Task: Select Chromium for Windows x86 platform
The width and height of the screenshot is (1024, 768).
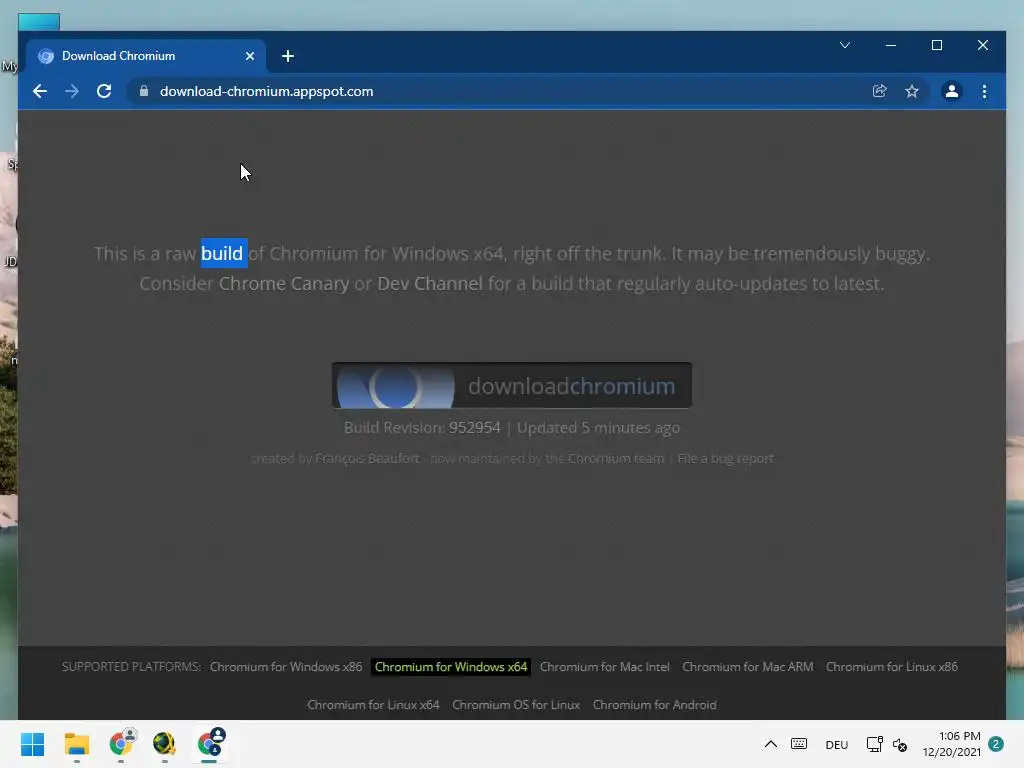Action: pyautogui.click(x=286, y=667)
